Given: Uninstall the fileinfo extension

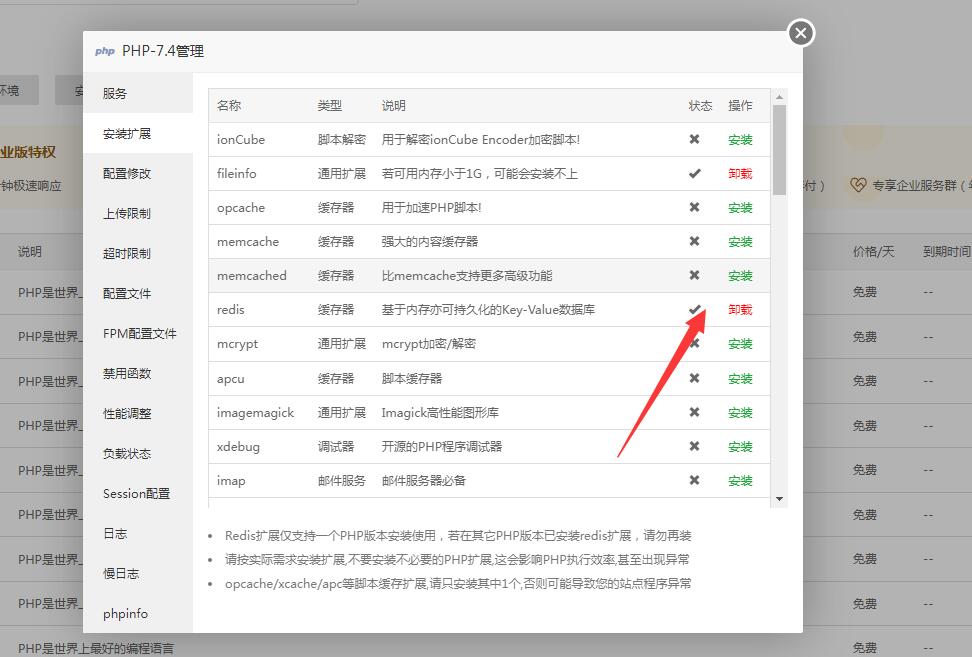Looking at the screenshot, I should (740, 173).
